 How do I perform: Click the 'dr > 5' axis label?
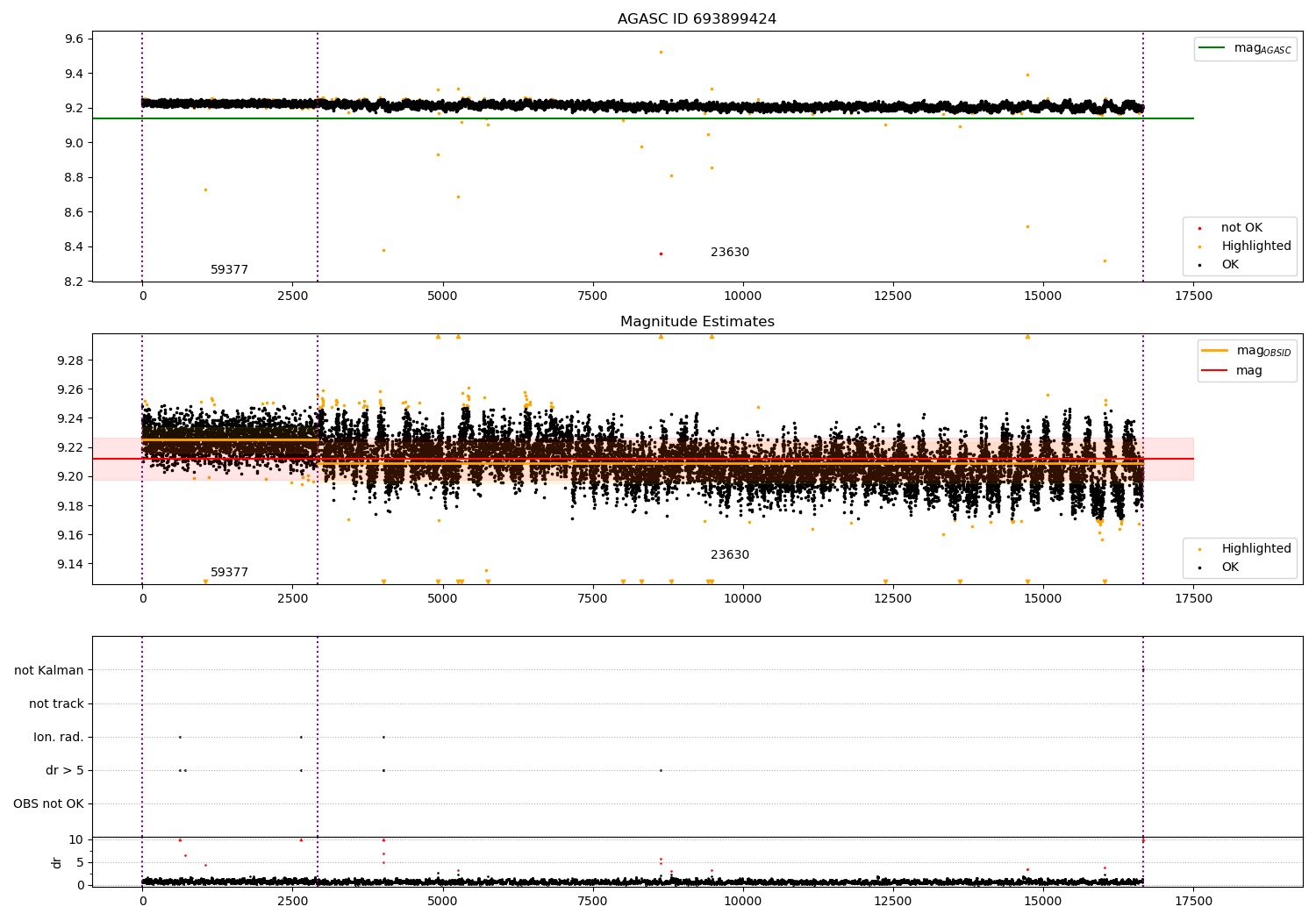pos(65,770)
